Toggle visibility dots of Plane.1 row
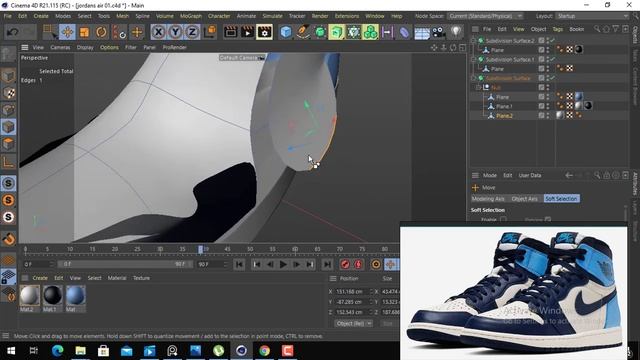The image size is (640, 360). click(548, 107)
